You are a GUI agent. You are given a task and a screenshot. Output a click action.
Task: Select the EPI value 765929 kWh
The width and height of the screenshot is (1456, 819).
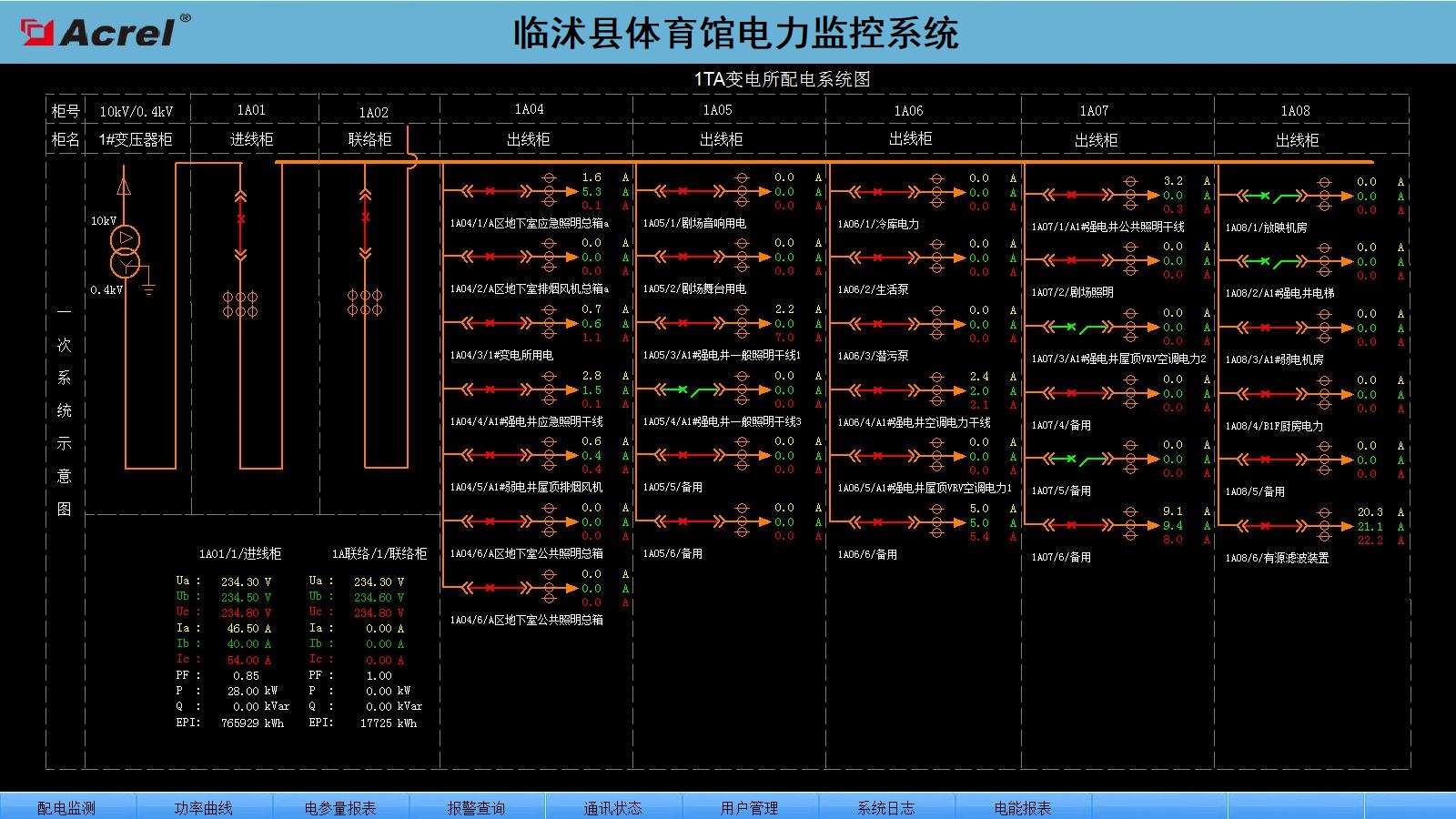[x=252, y=723]
